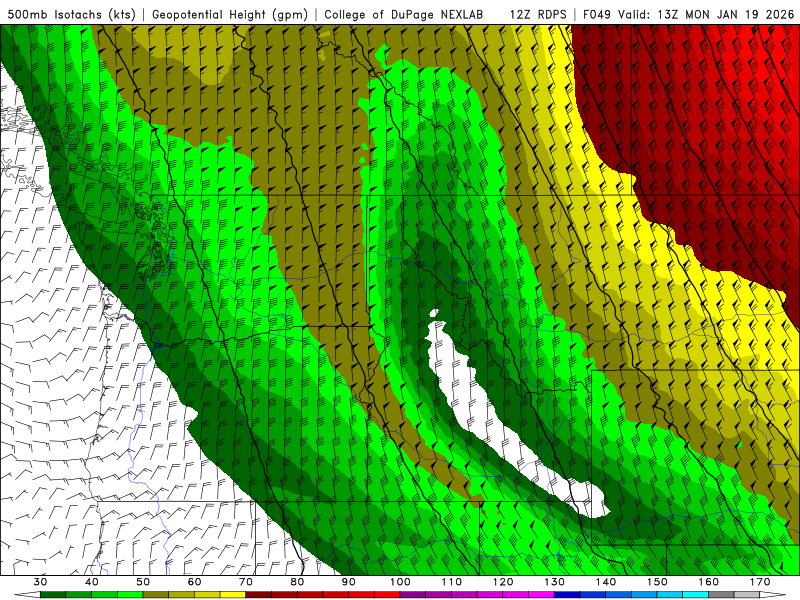Screen dimensions: 800x600
Task: Click the 80 knot legend label
Action: point(297,582)
